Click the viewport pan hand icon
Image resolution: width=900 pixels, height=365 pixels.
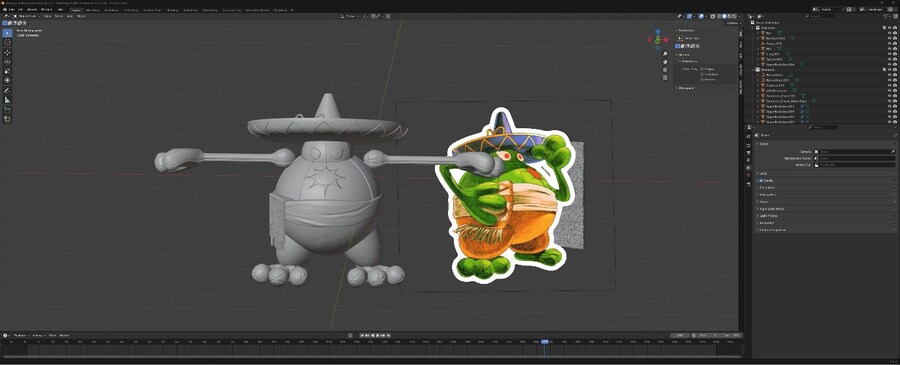[x=665, y=61]
